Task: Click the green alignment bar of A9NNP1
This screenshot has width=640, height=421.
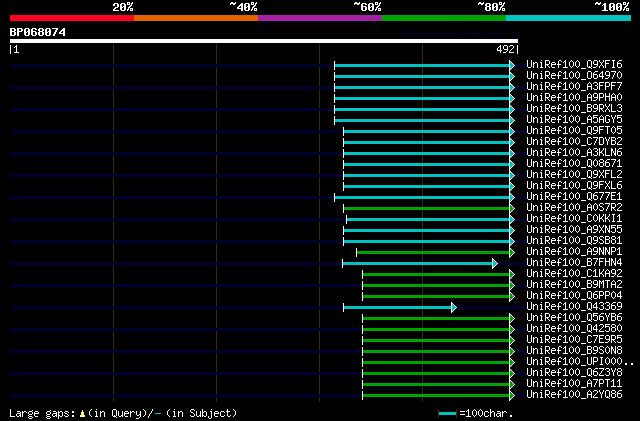Action: [x=433, y=252]
